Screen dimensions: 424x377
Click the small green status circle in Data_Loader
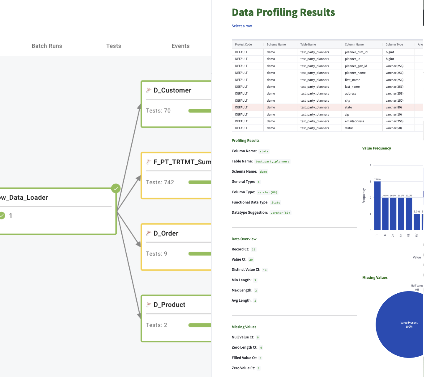(2, 216)
